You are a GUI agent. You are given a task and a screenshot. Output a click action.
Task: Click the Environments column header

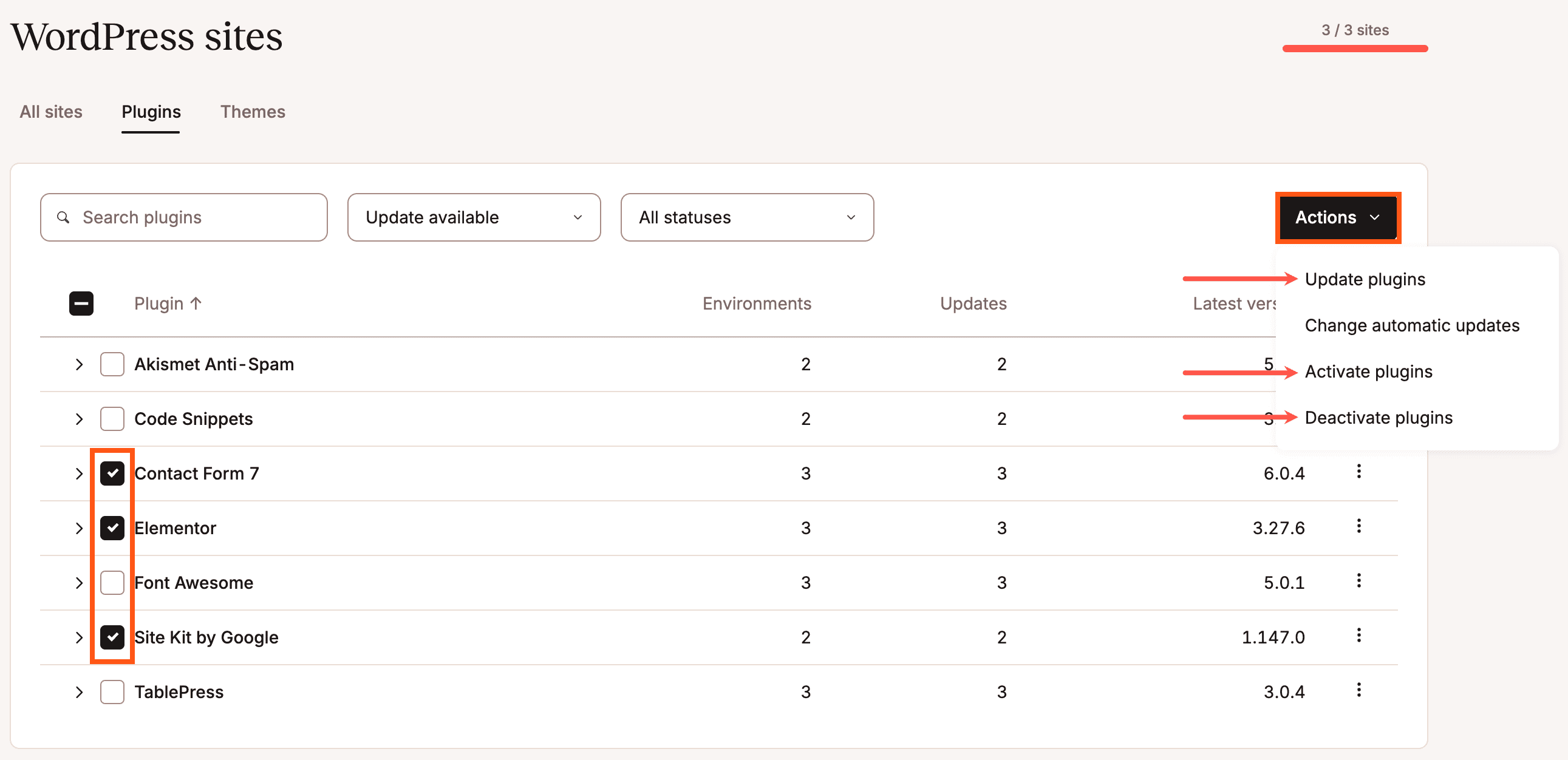click(x=757, y=304)
